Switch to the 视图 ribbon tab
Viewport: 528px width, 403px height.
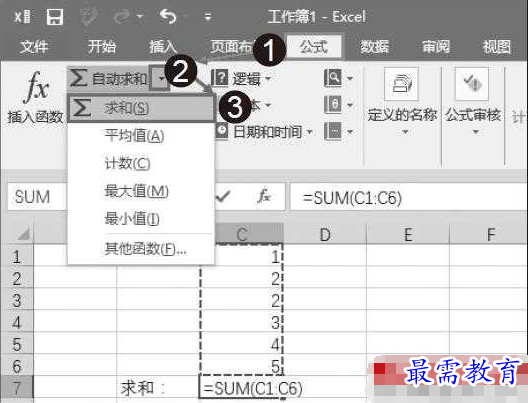(x=497, y=46)
